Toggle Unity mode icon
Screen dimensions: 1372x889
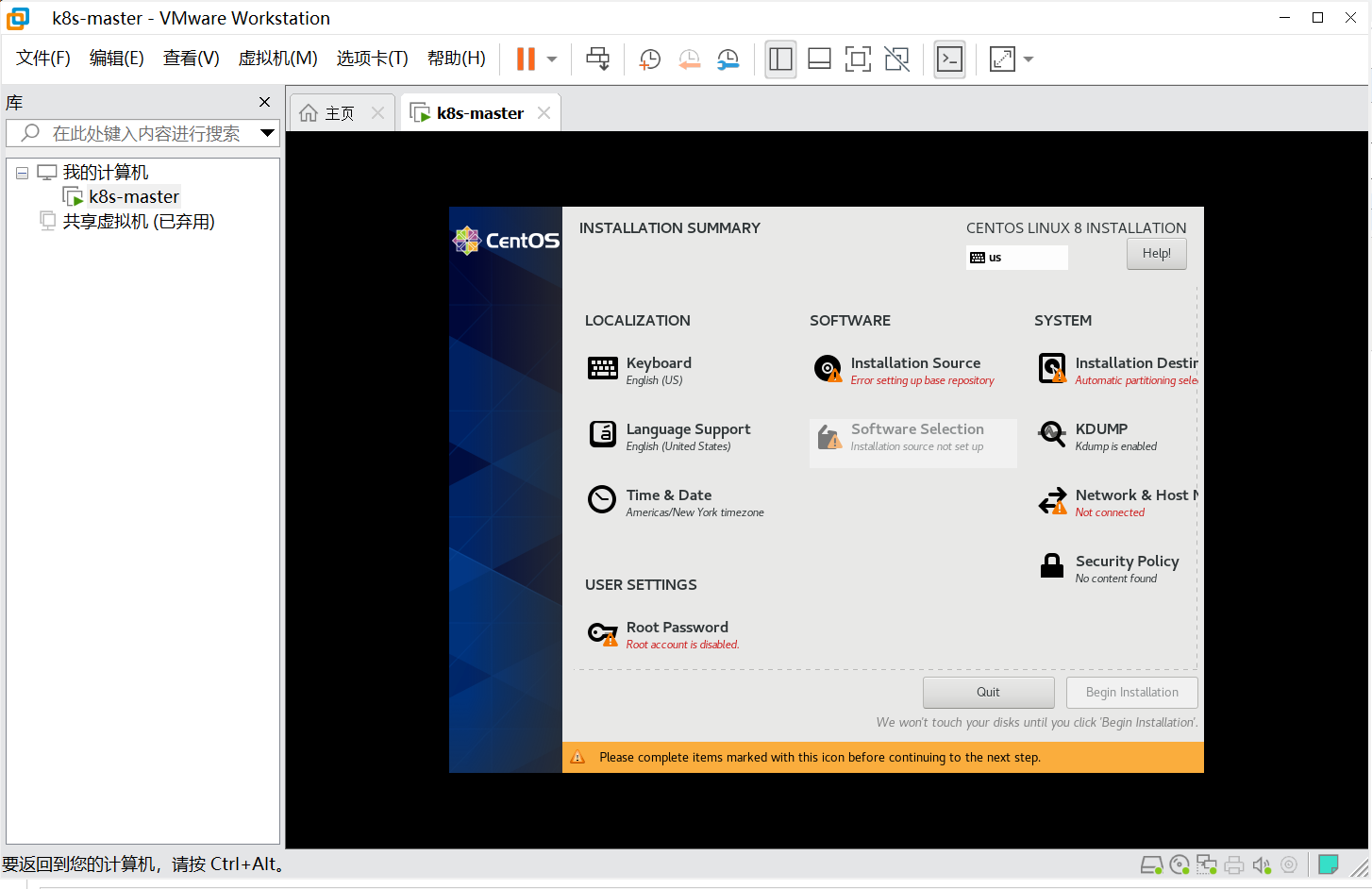[896, 59]
